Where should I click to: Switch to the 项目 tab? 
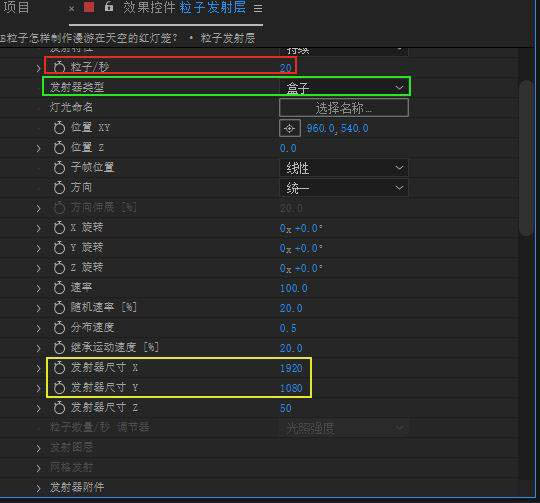pyautogui.click(x=16, y=7)
